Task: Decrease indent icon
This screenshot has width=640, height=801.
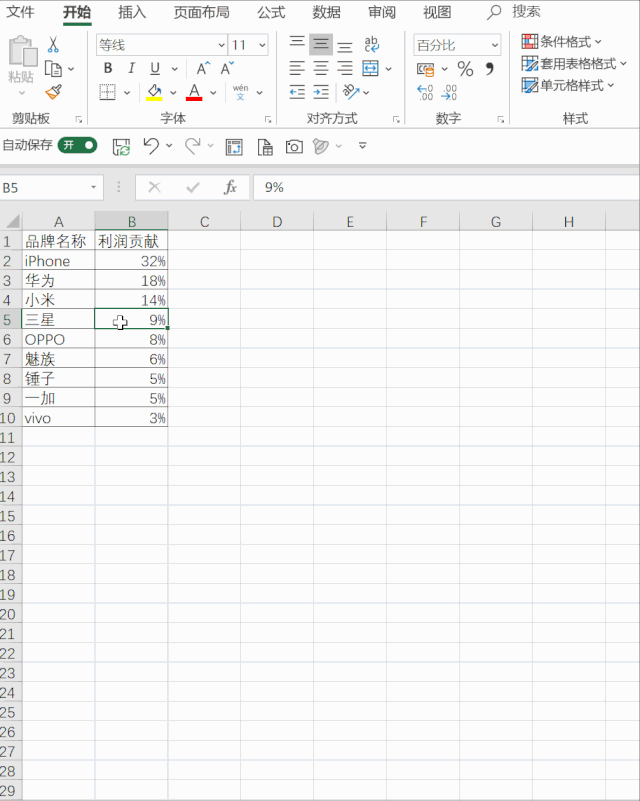Action: click(297, 92)
